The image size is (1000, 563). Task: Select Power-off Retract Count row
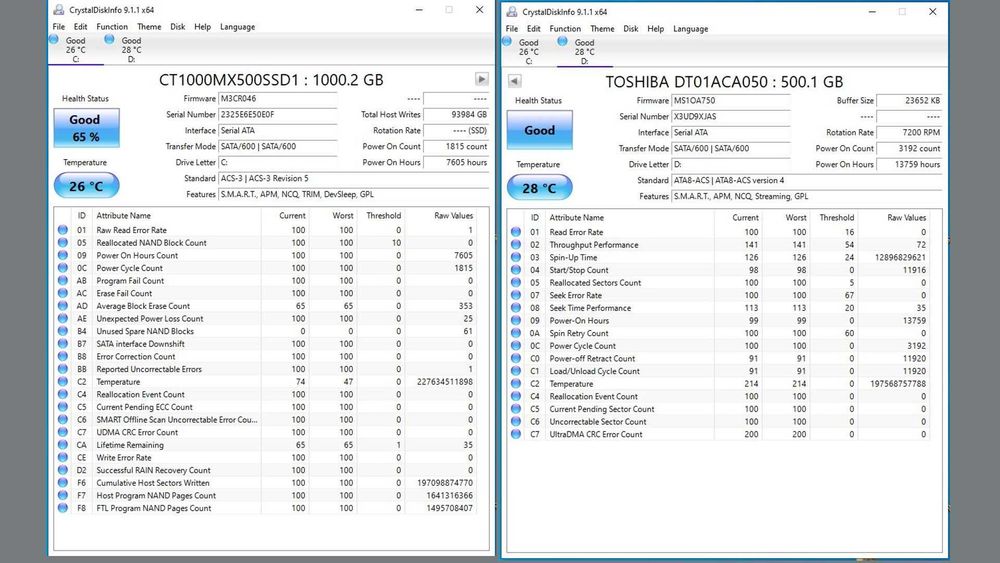[719, 358]
